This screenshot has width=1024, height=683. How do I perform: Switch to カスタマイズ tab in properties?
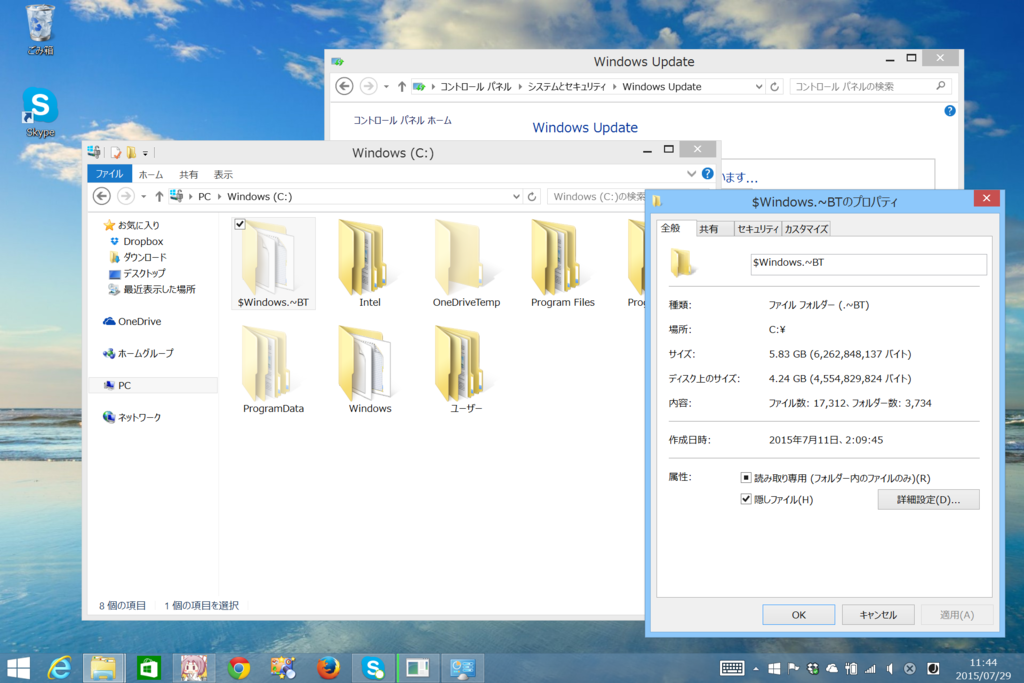[806, 229]
